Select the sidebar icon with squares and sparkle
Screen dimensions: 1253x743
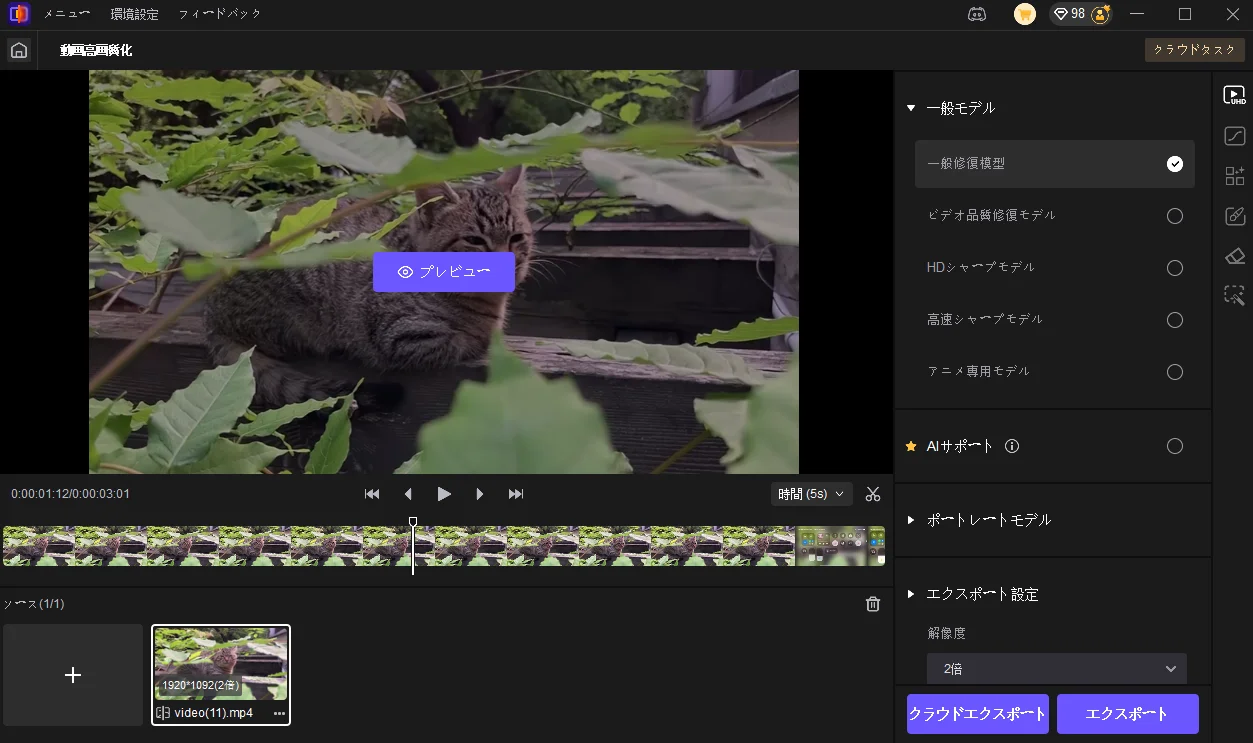tap(1234, 176)
